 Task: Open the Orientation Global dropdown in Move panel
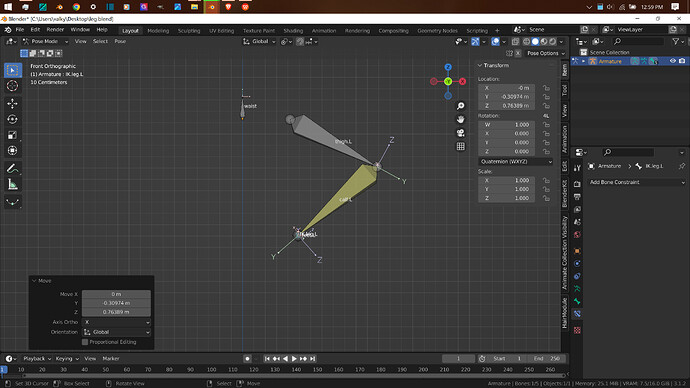(116, 332)
